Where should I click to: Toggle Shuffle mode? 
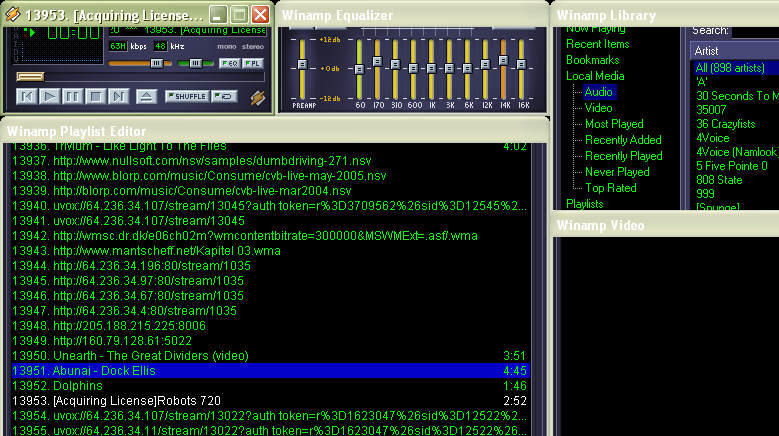(x=187, y=96)
